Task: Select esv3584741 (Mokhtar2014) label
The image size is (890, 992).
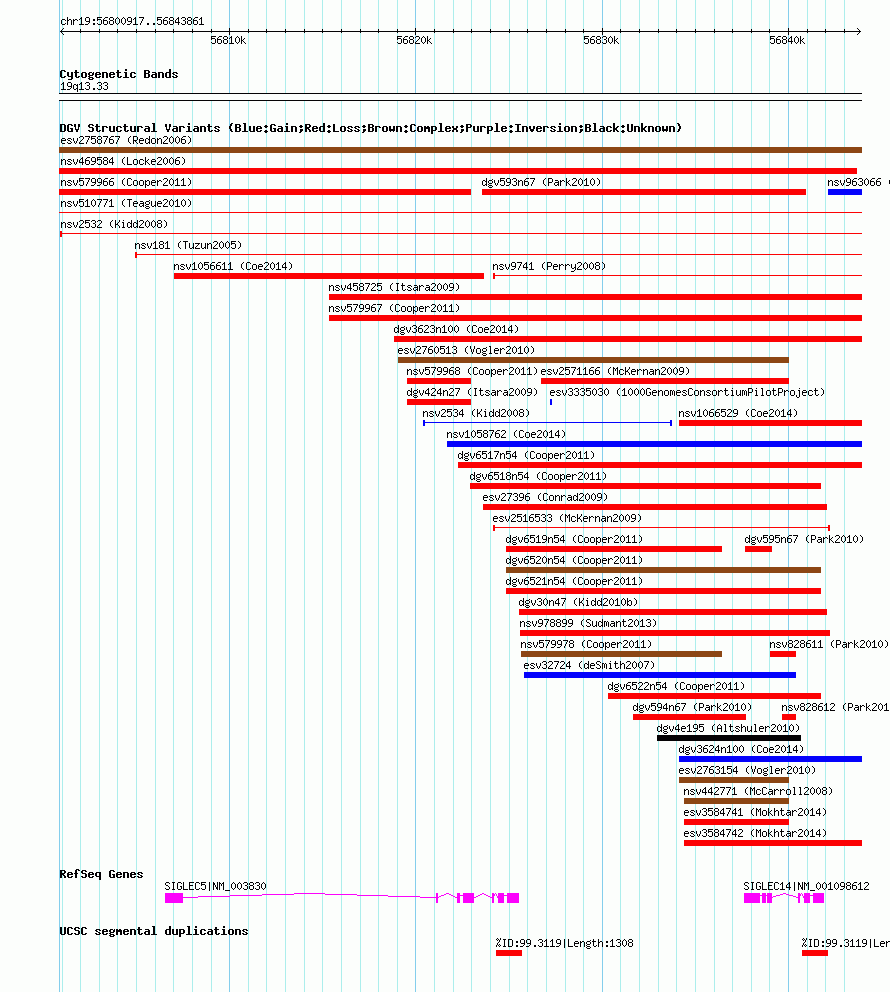Action: pos(755,812)
